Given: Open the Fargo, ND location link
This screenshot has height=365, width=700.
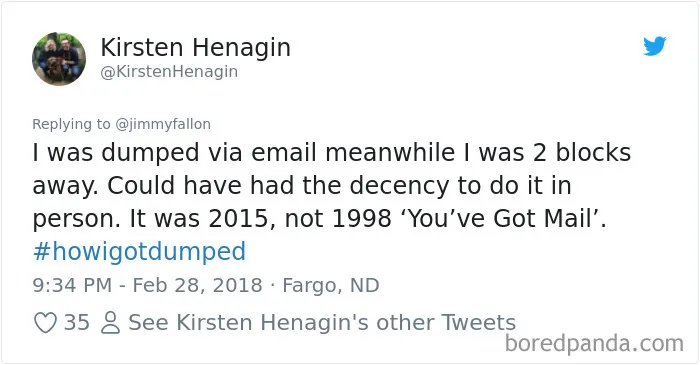Looking at the screenshot, I should [x=331, y=286].
